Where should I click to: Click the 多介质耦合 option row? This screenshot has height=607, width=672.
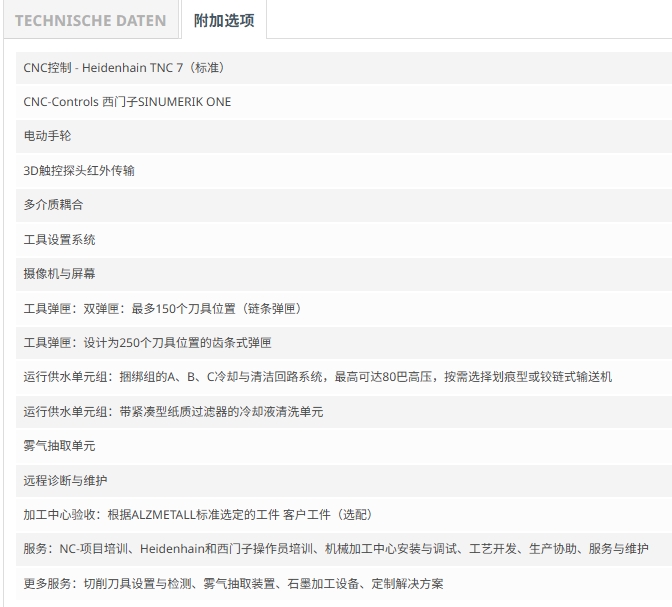click(344, 205)
